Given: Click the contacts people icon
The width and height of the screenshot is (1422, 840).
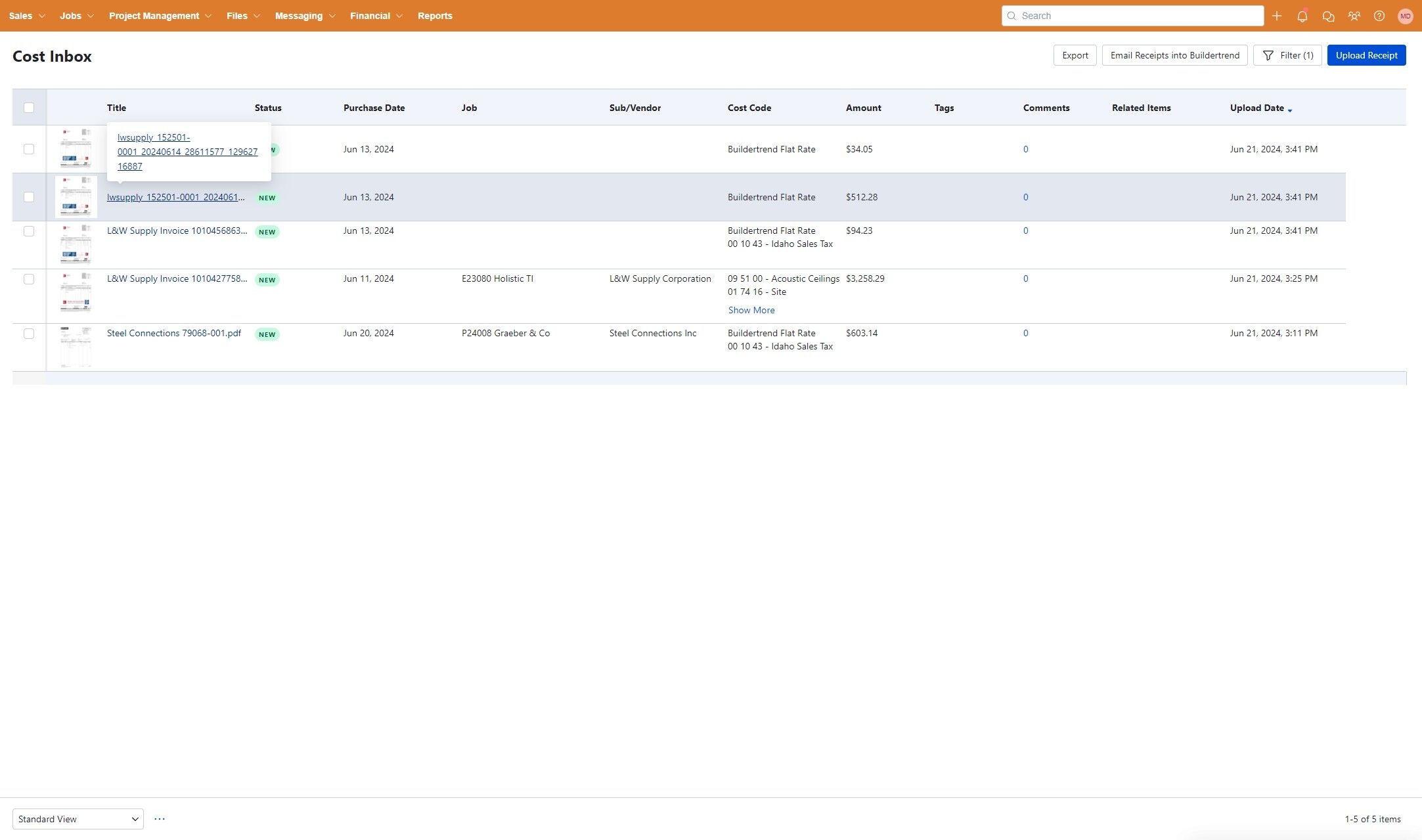Looking at the screenshot, I should [x=1354, y=16].
